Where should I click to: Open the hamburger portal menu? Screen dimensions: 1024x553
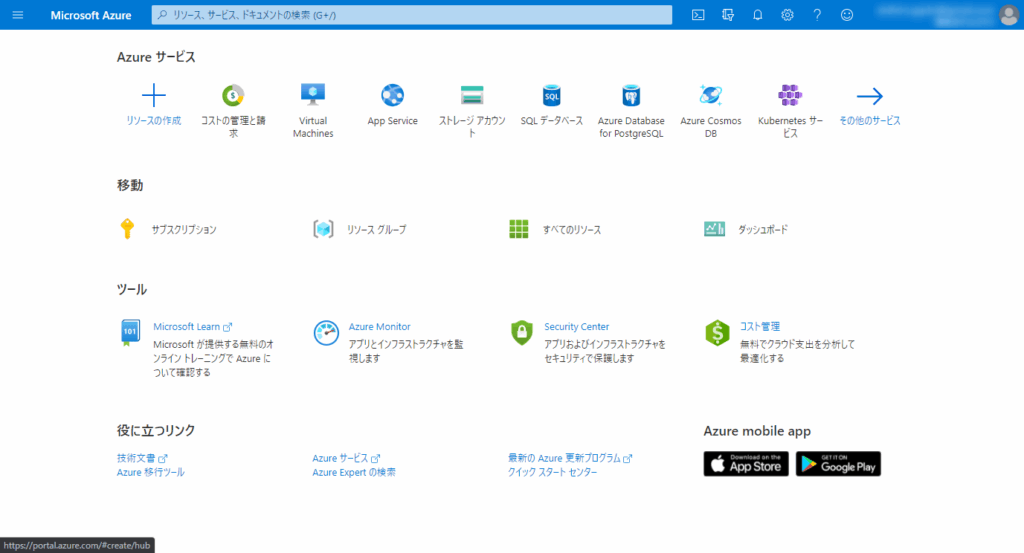pos(17,15)
